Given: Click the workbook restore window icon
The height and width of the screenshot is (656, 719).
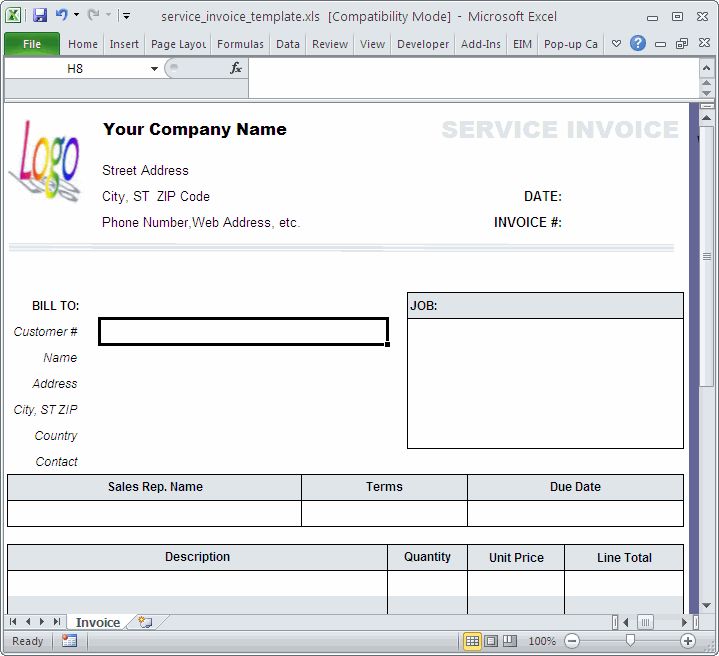Looking at the screenshot, I should pyautogui.click(x=682, y=44).
